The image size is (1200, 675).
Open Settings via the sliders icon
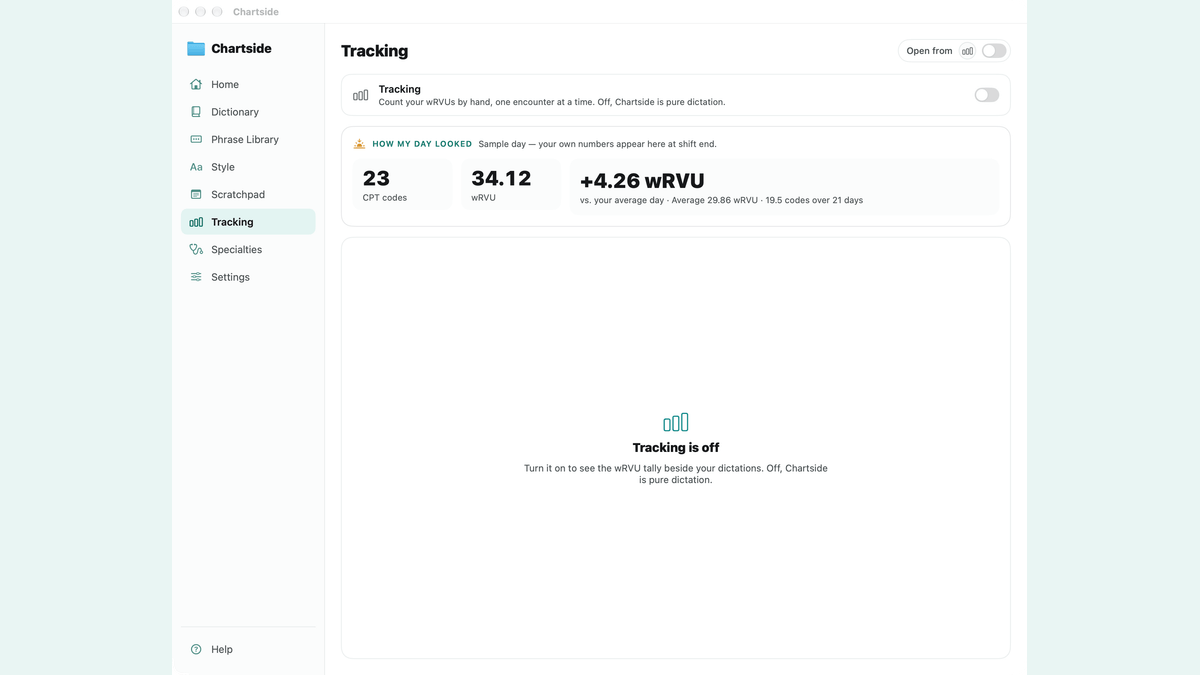196,277
